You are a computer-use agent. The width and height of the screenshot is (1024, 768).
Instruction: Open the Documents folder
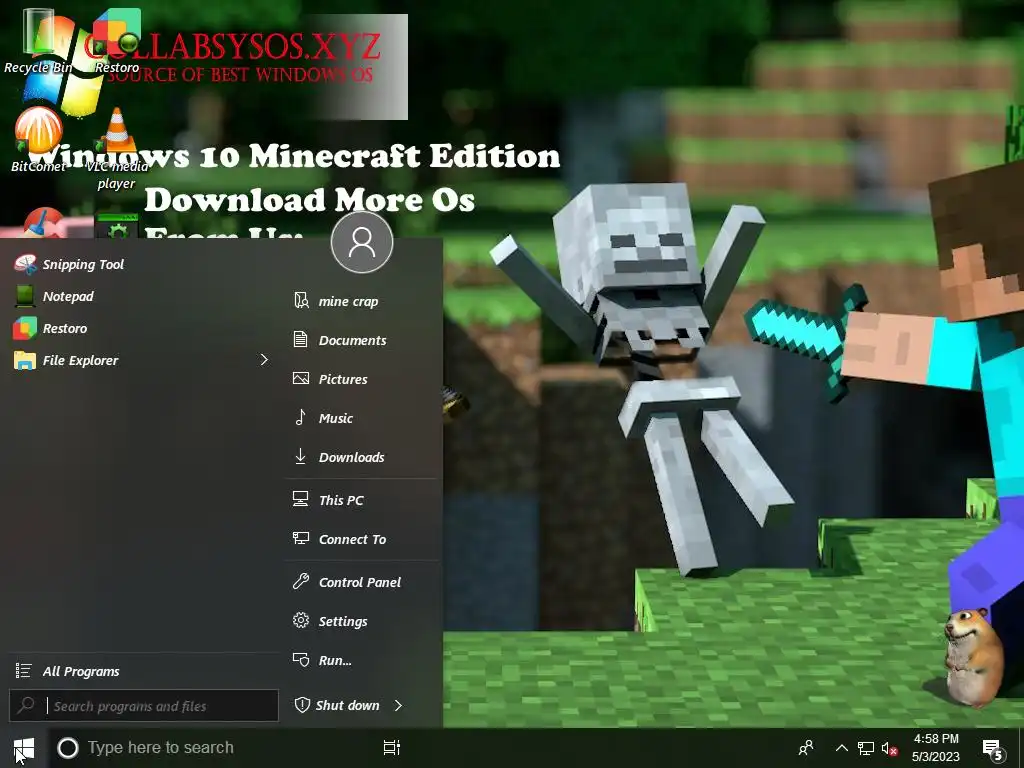coord(363,340)
